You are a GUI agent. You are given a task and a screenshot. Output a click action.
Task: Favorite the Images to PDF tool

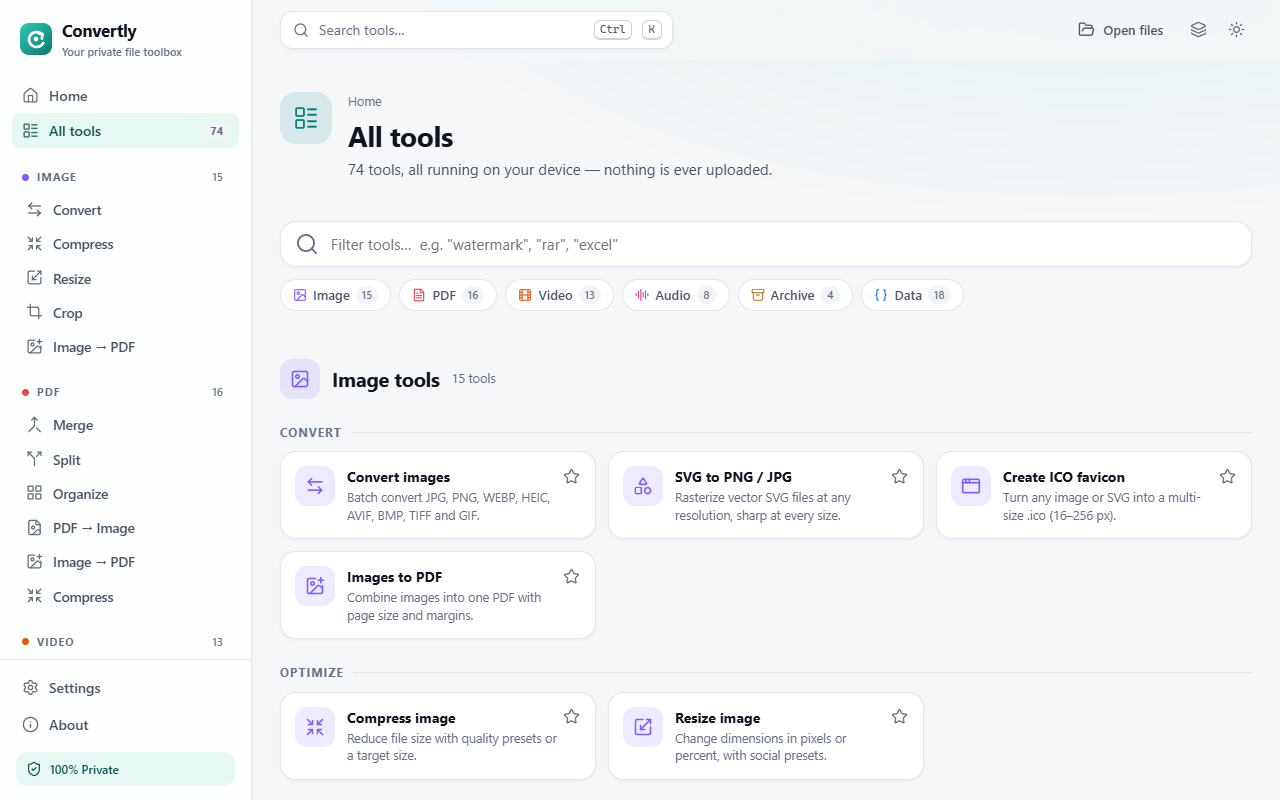571,576
